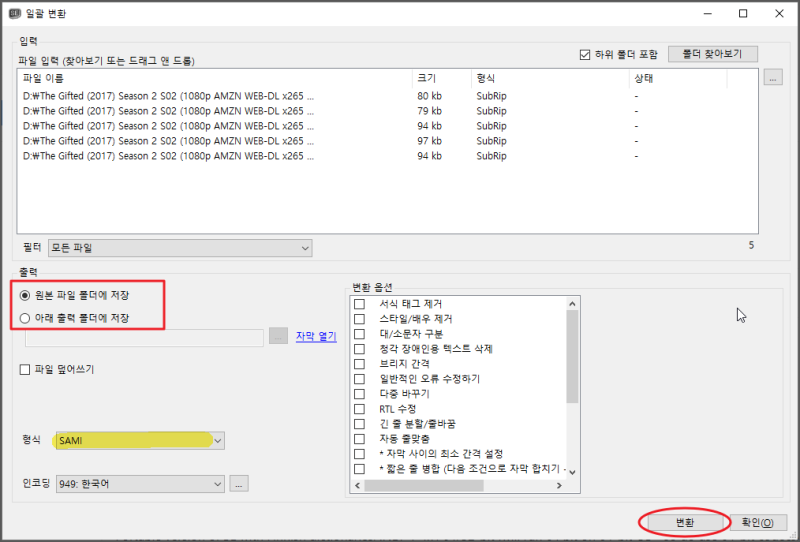Screen dimensions: 800x542
Task: Check the 긴 줄 분할/줄바꿈 option
Action: [359, 424]
